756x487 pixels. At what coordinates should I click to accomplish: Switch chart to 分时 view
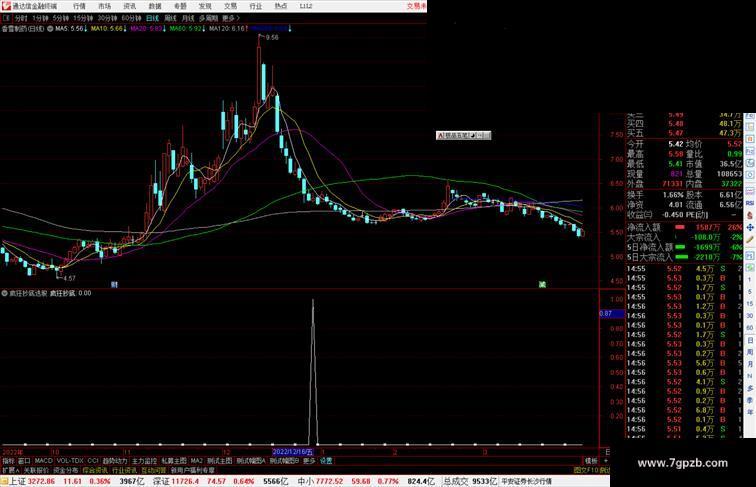pyautogui.click(x=21, y=18)
